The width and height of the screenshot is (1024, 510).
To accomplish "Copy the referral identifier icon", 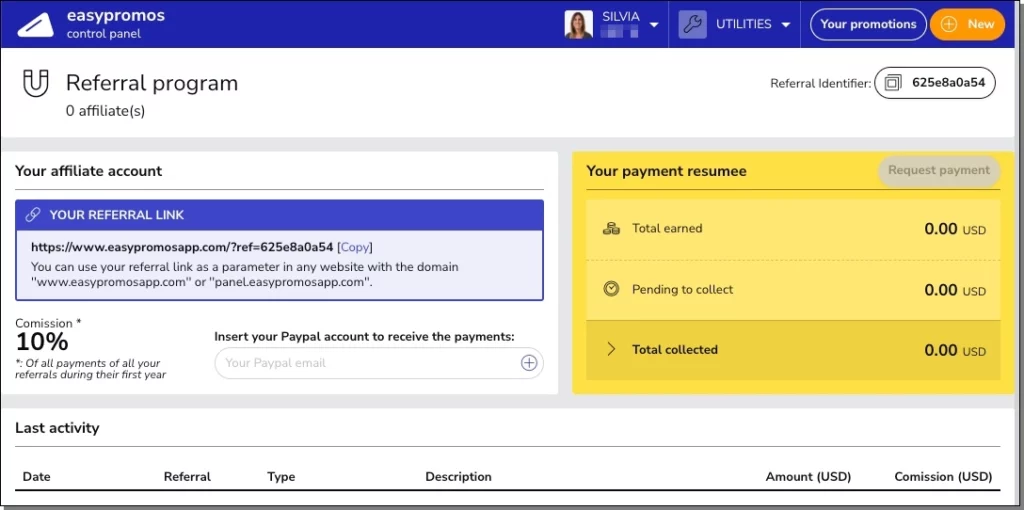I will click(x=893, y=83).
